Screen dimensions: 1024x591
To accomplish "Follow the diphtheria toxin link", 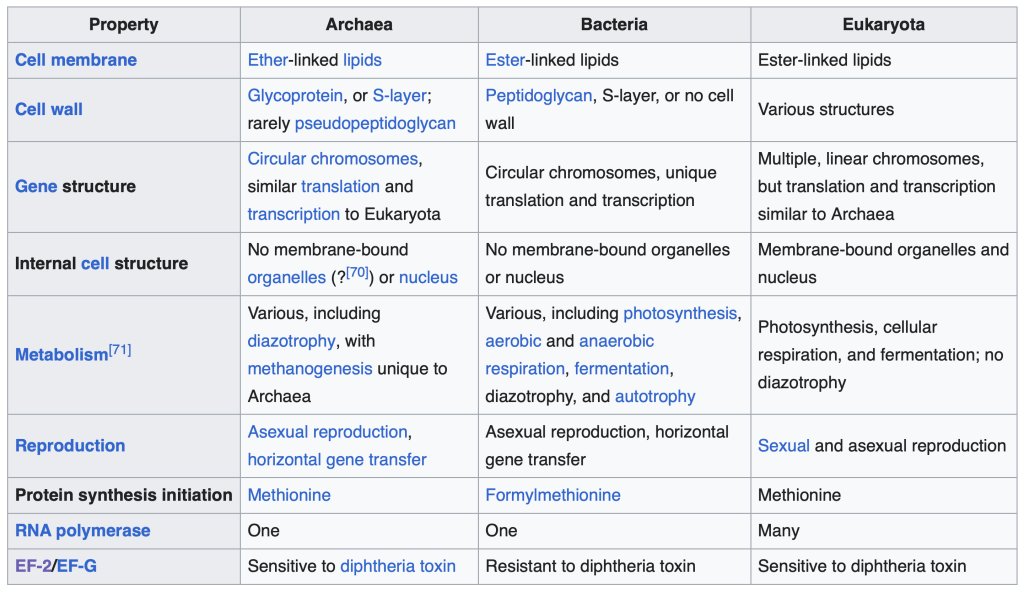I will point(398,567).
